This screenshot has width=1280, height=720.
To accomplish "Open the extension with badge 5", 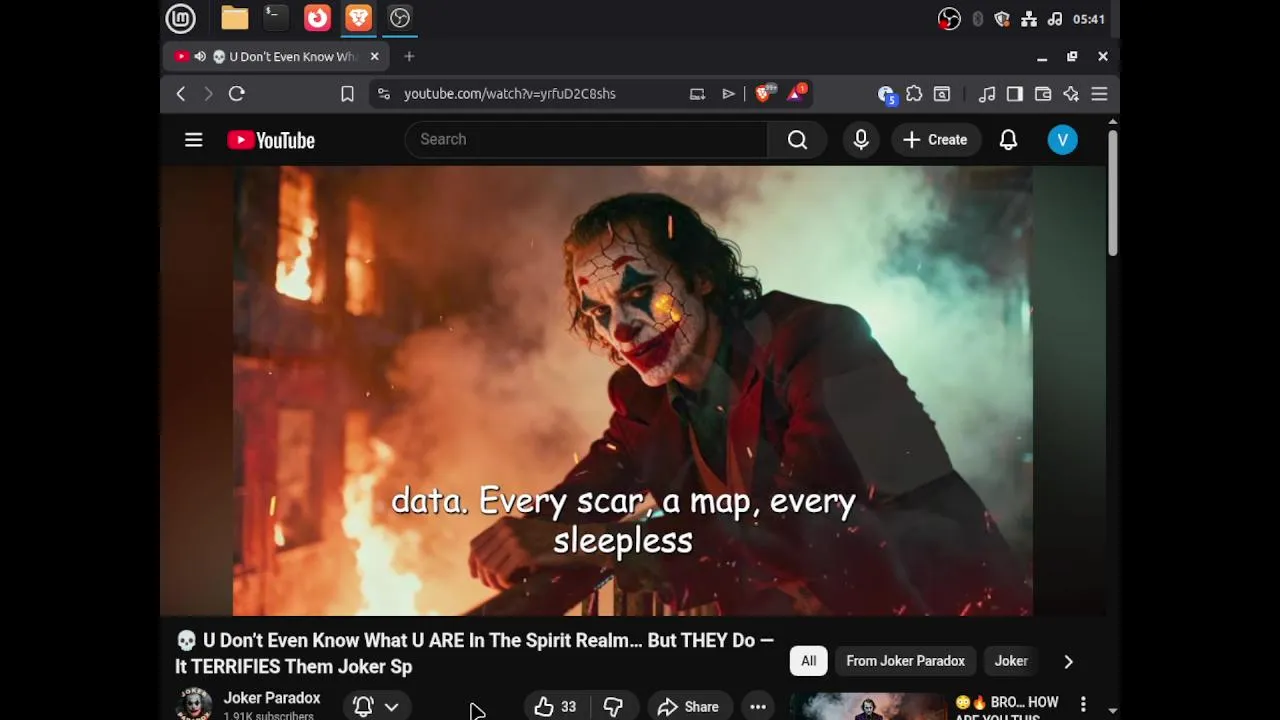I will tap(886, 95).
